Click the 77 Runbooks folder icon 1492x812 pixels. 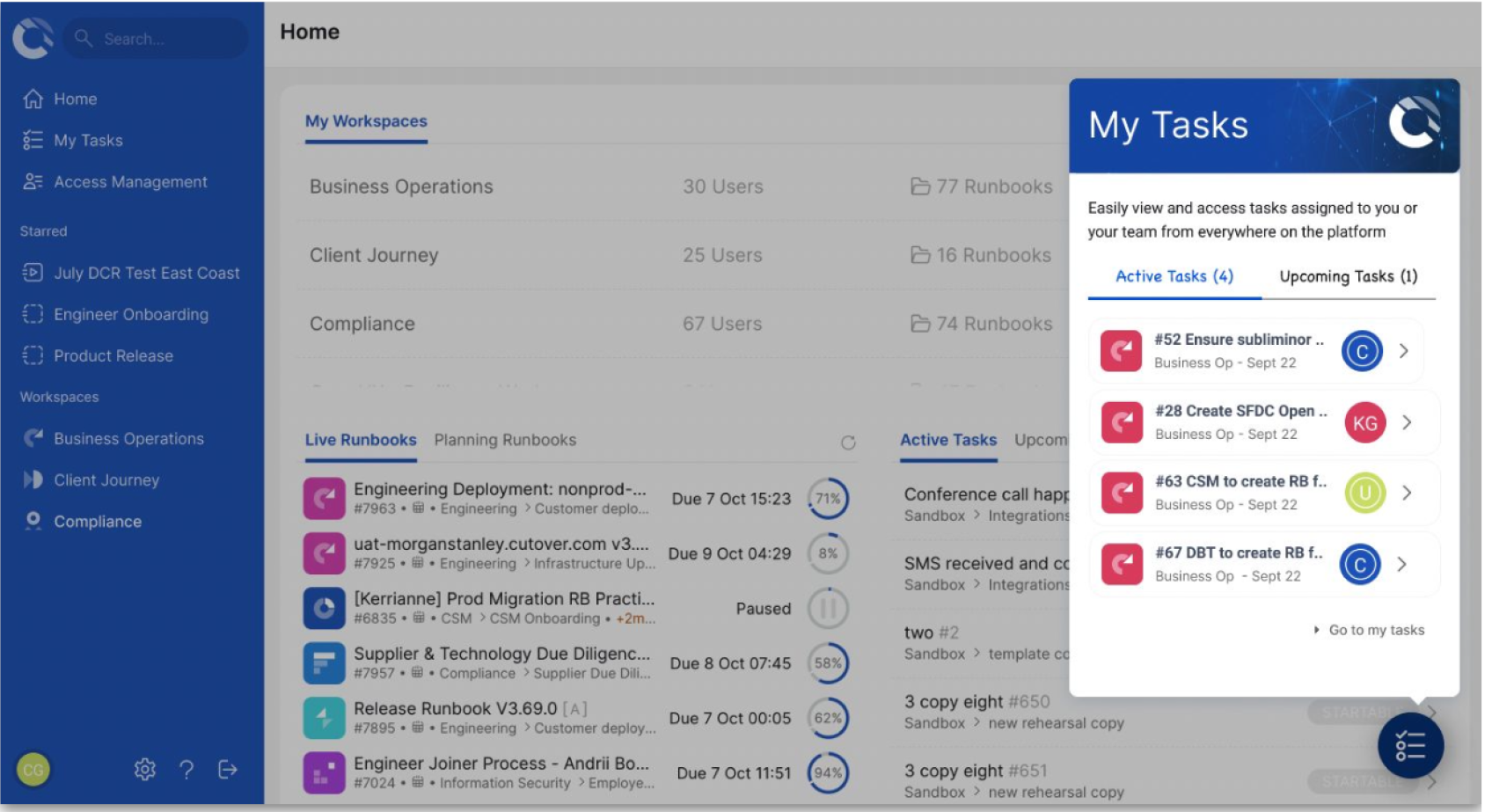pyautogui.click(x=920, y=187)
